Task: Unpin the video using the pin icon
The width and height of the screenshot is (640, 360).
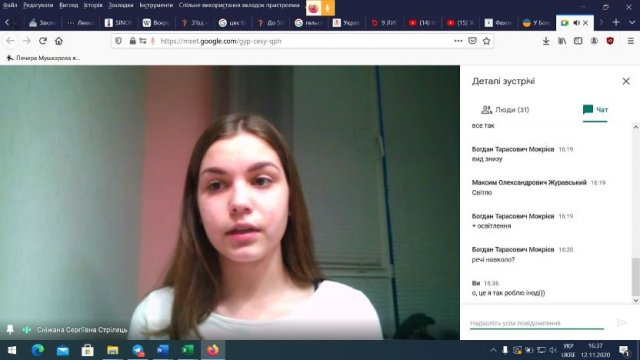Action: (10, 329)
